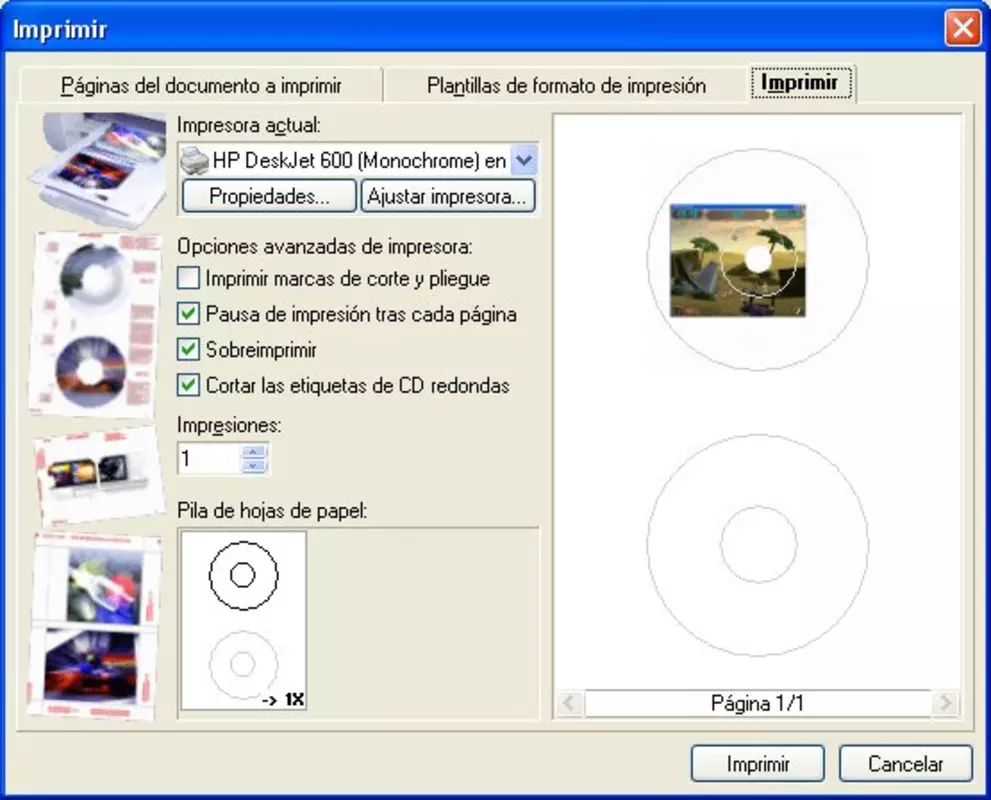This screenshot has height=800, width=991.
Task: Click the game image on preview CD label
Action: 738,260
